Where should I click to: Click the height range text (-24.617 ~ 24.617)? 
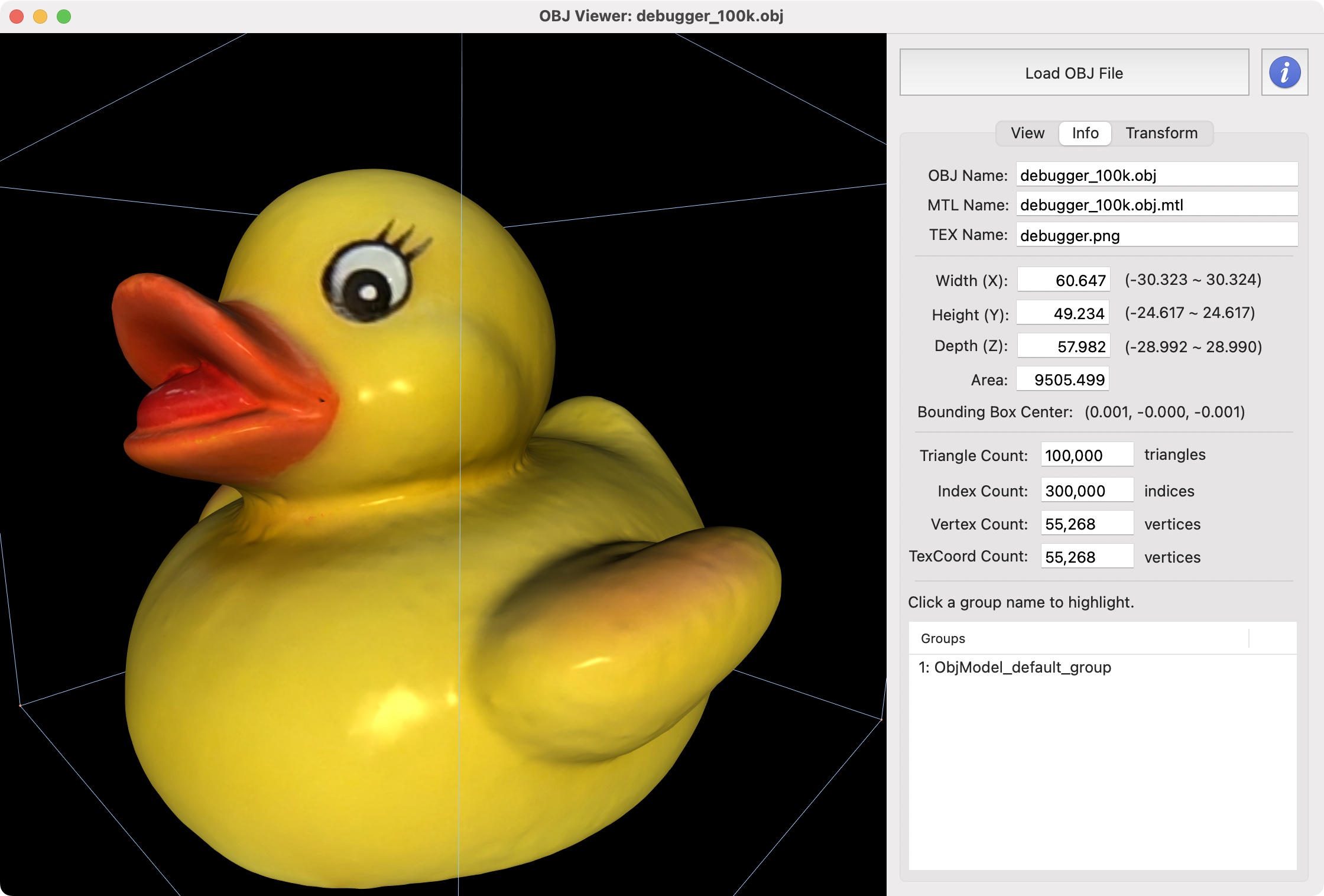[1189, 313]
